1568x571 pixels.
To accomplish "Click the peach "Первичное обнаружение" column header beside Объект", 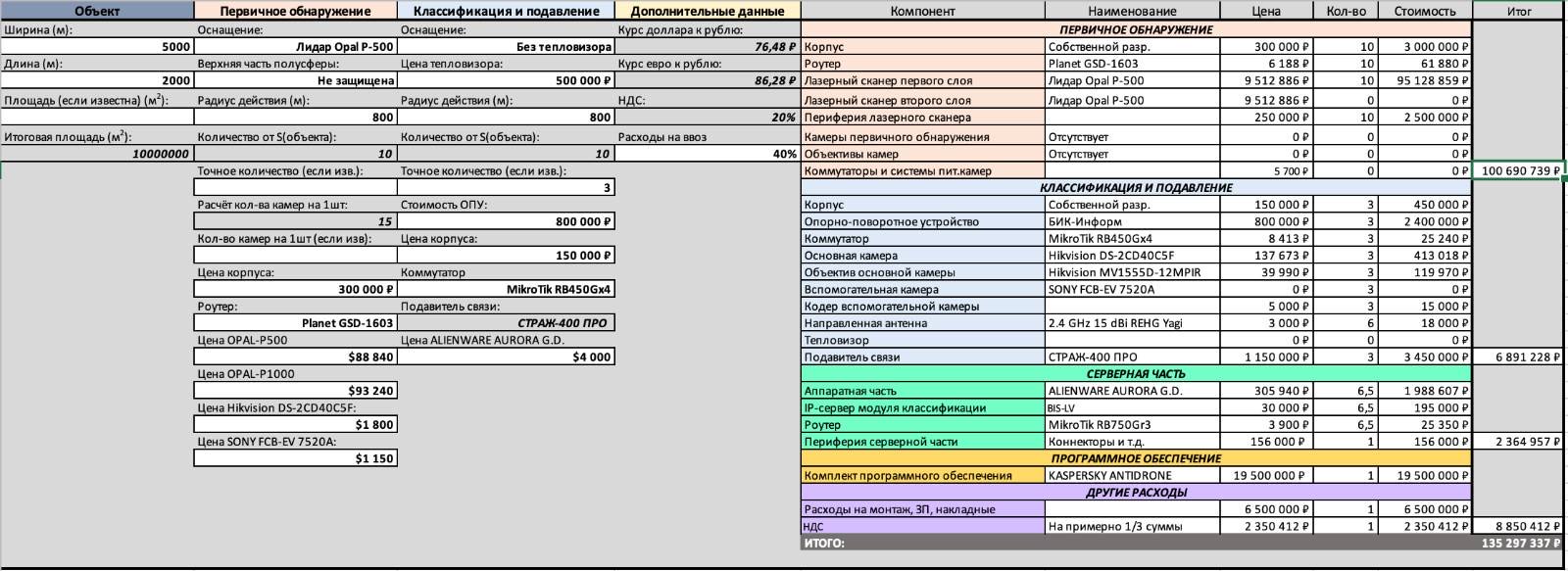I will 296,11.
